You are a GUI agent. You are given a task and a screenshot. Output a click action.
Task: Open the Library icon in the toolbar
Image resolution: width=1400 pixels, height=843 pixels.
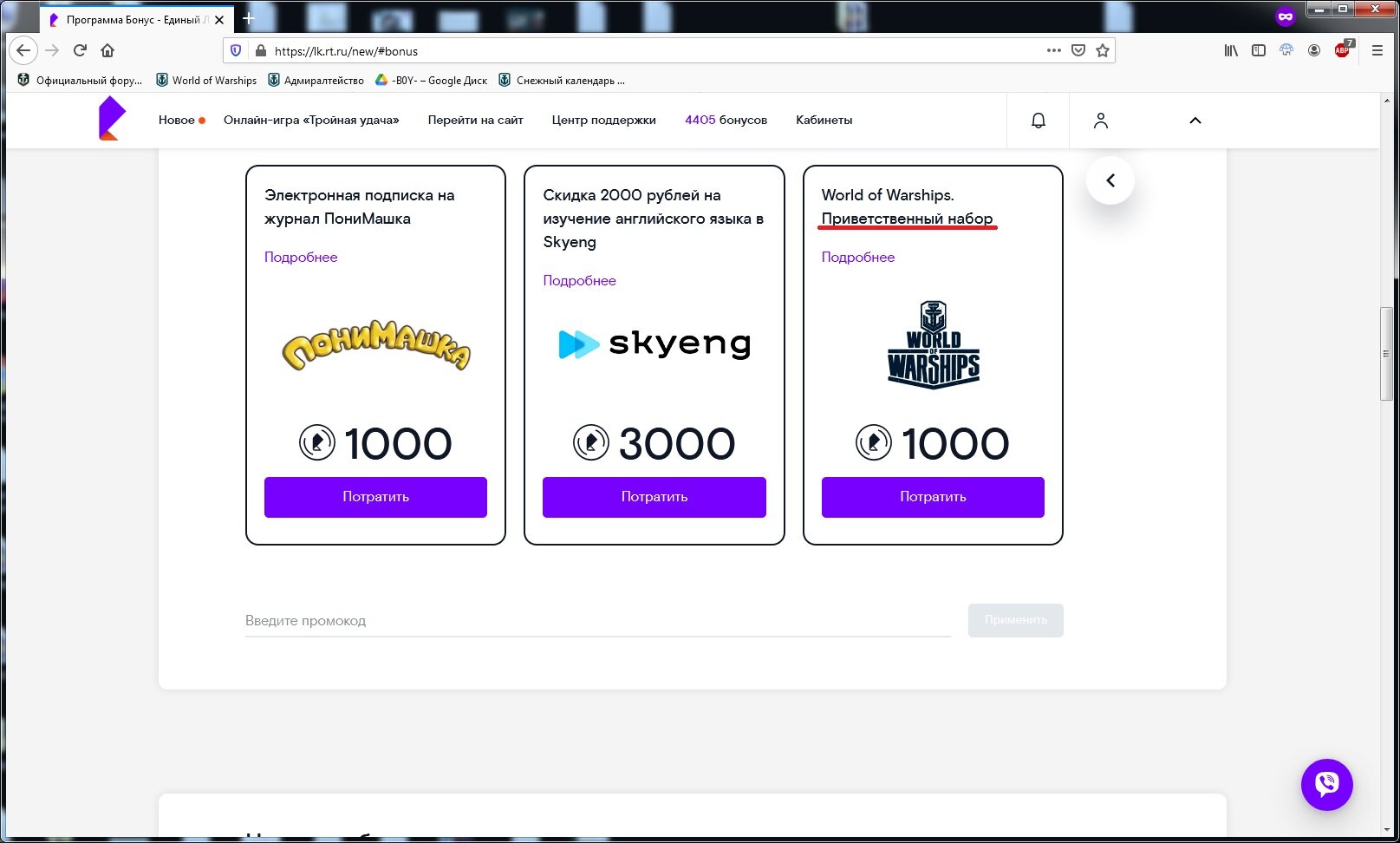[x=1231, y=50]
